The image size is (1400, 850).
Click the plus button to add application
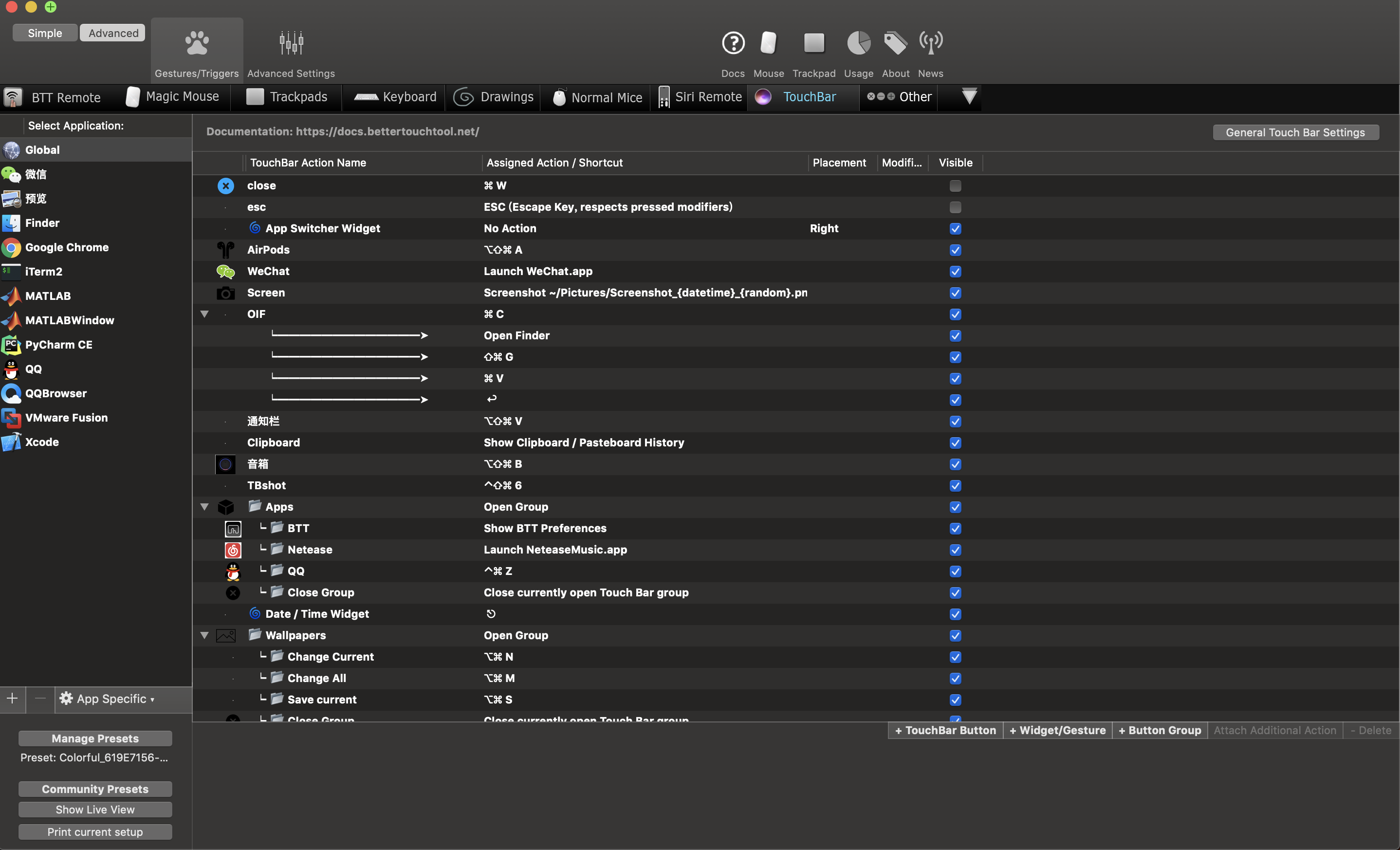point(13,698)
